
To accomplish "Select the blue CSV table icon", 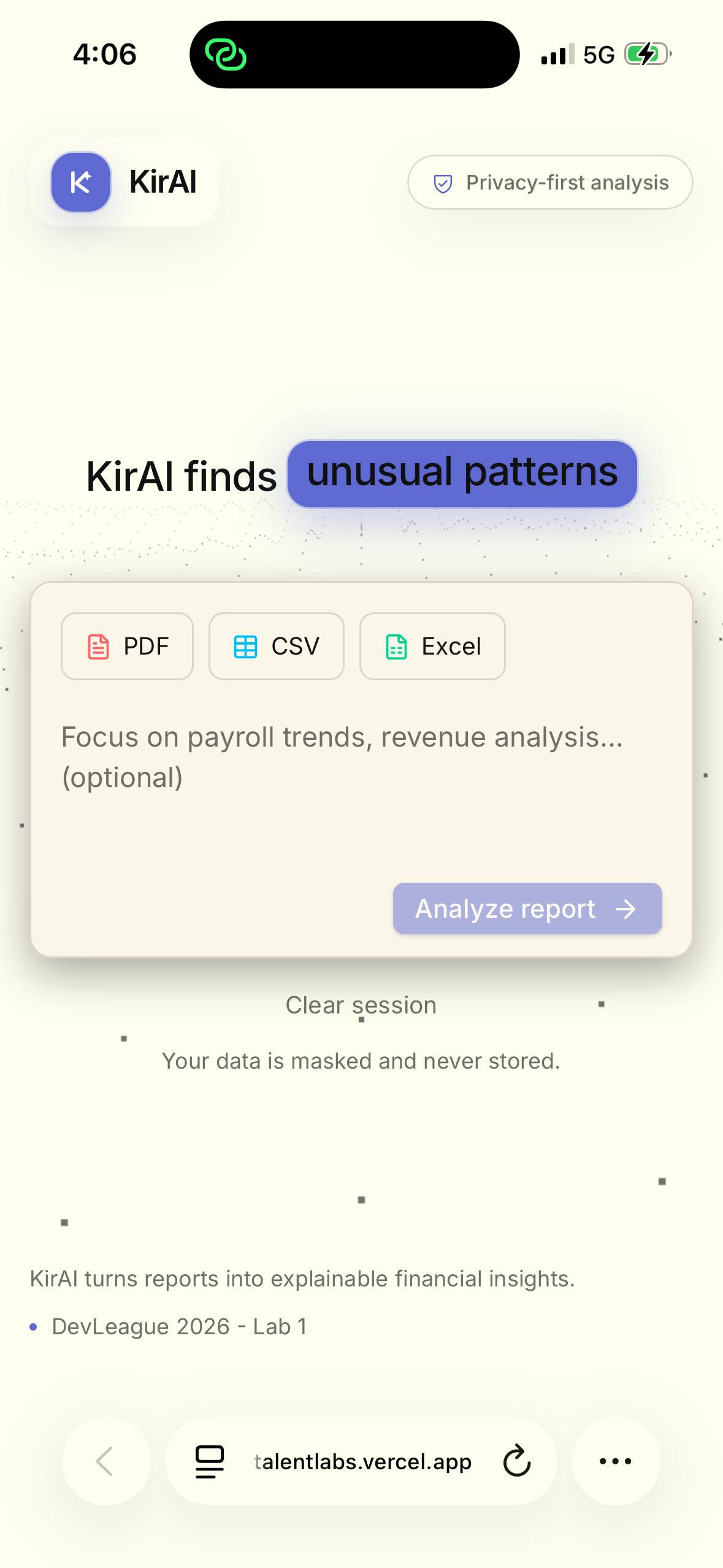I will pyautogui.click(x=245, y=647).
